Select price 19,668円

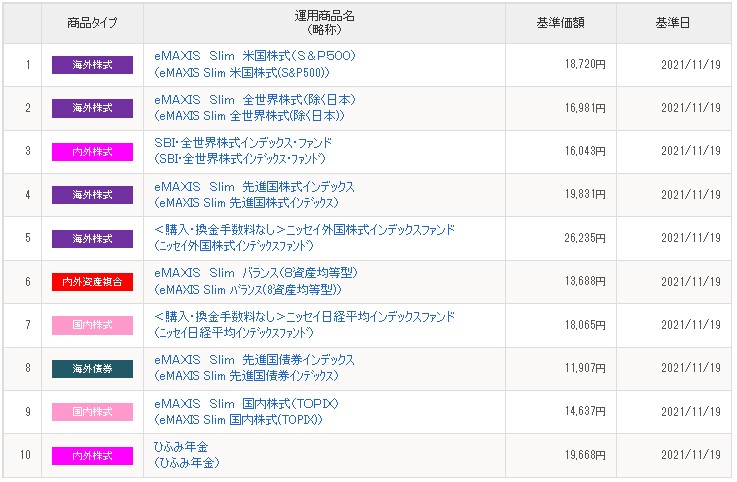[x=585, y=456]
